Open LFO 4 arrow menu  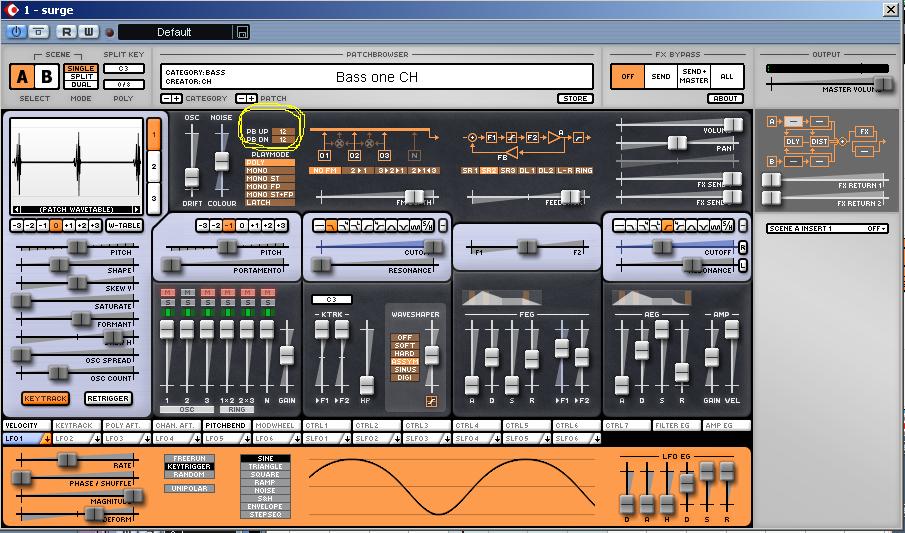[197, 439]
